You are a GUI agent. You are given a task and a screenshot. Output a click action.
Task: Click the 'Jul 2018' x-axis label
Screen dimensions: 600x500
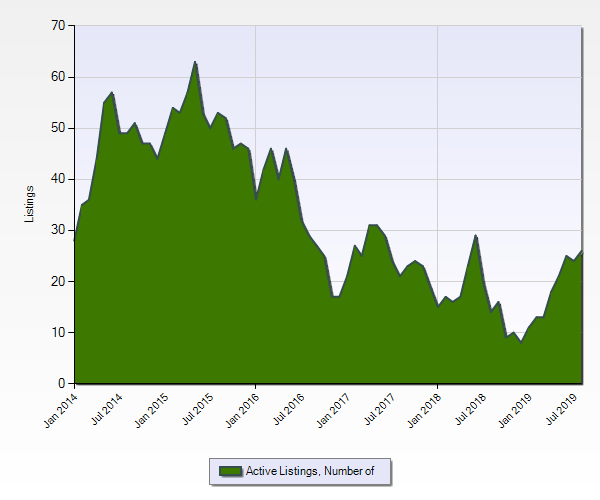470,409
